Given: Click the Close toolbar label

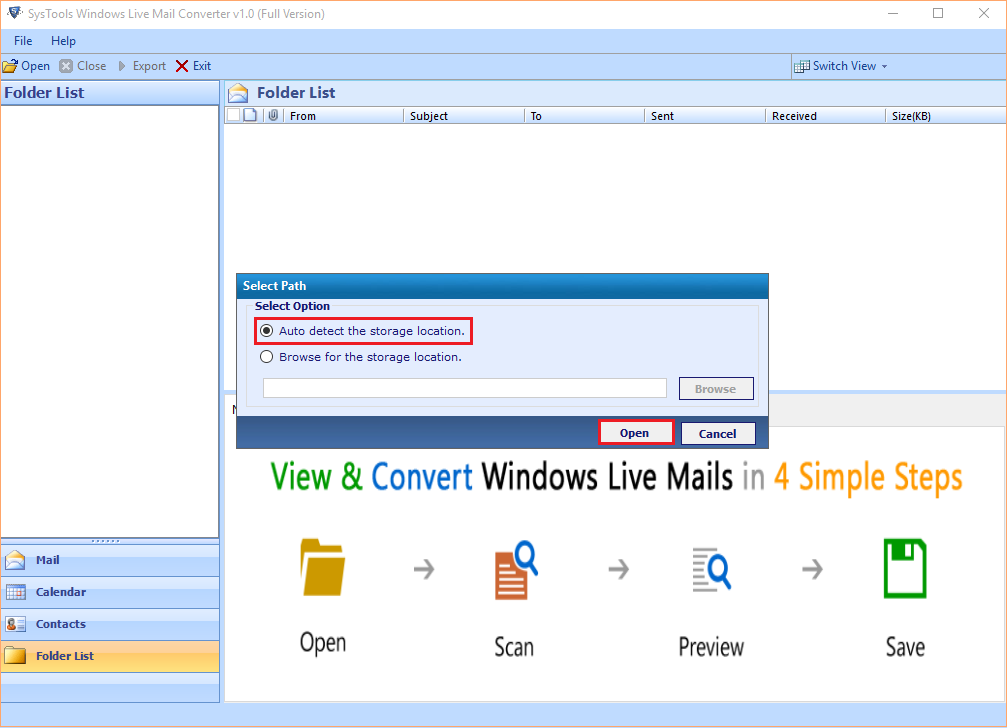Looking at the screenshot, I should tap(91, 66).
